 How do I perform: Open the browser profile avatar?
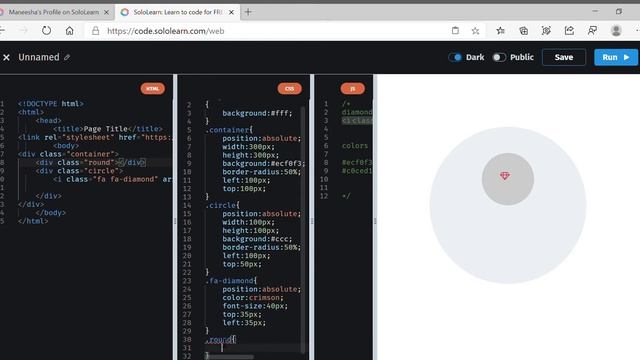pos(616,31)
